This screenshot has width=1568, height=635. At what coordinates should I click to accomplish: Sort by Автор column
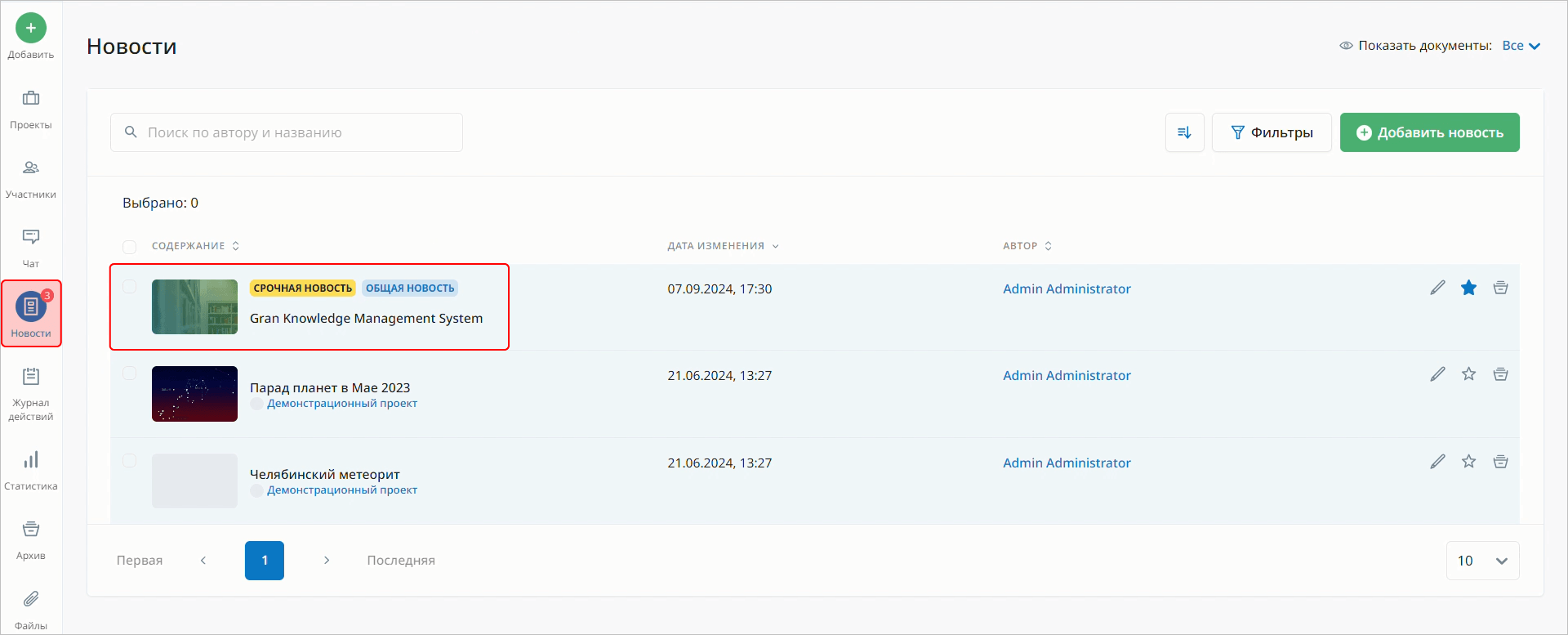pyautogui.click(x=1027, y=246)
